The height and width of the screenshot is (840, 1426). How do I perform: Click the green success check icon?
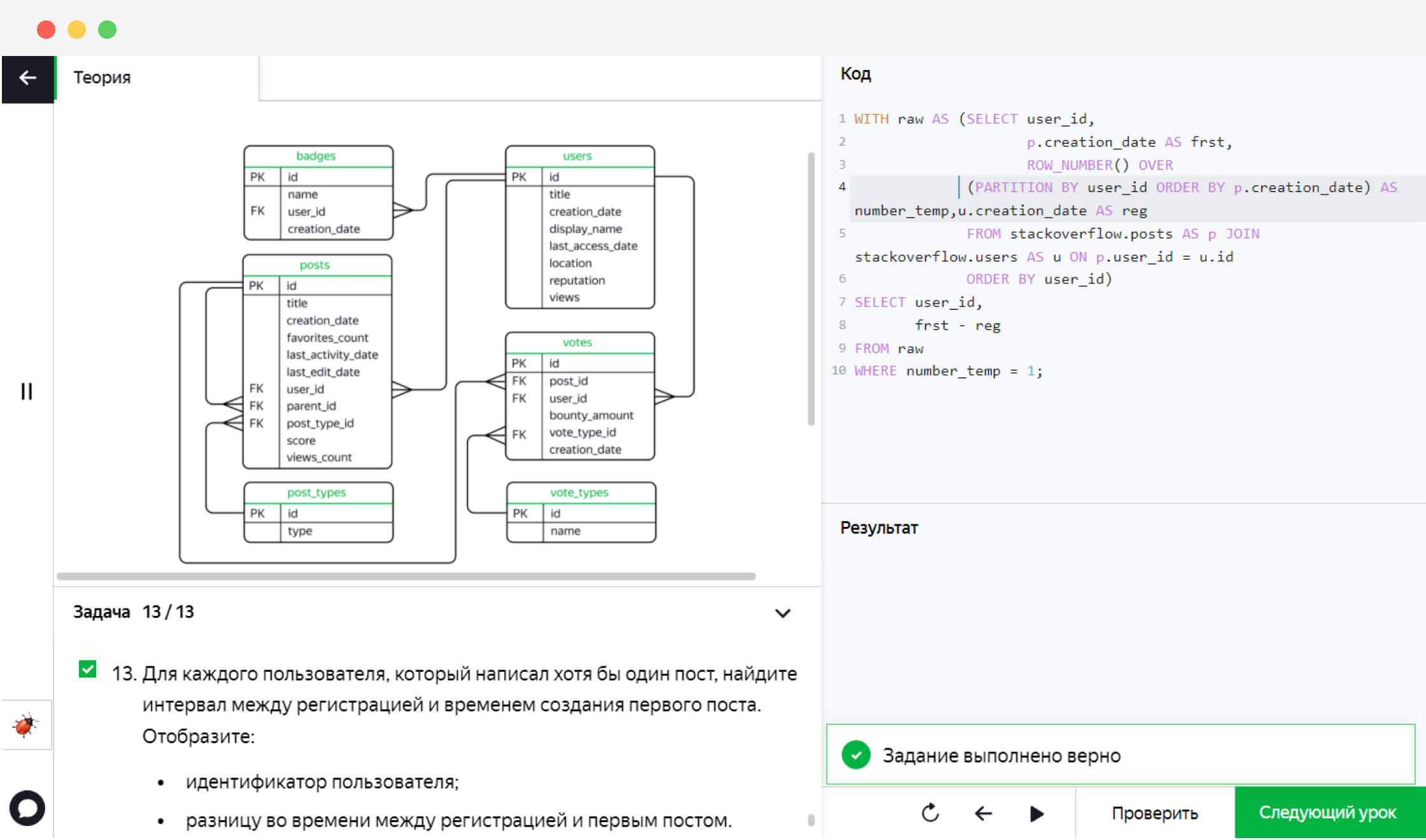tap(856, 755)
